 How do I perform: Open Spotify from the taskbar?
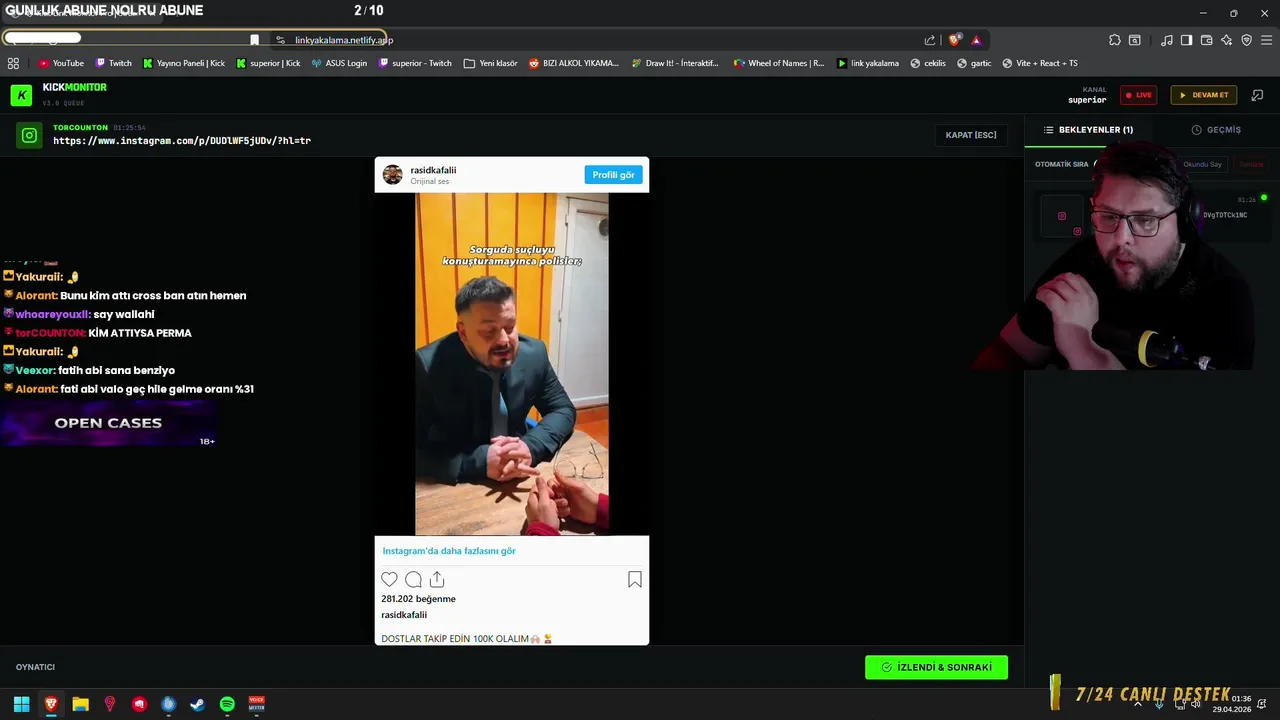(227, 704)
